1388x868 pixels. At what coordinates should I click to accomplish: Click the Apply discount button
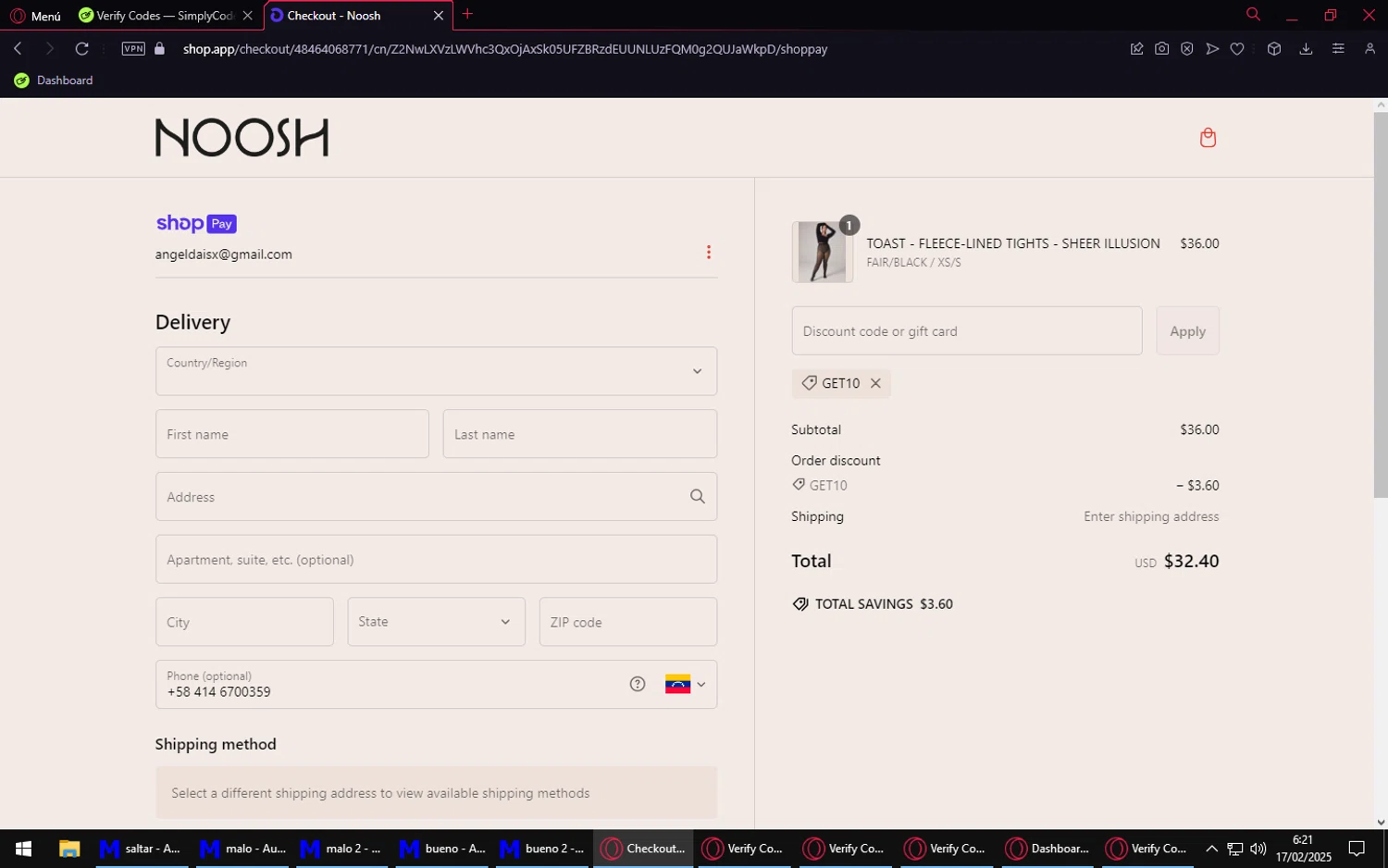click(x=1188, y=330)
